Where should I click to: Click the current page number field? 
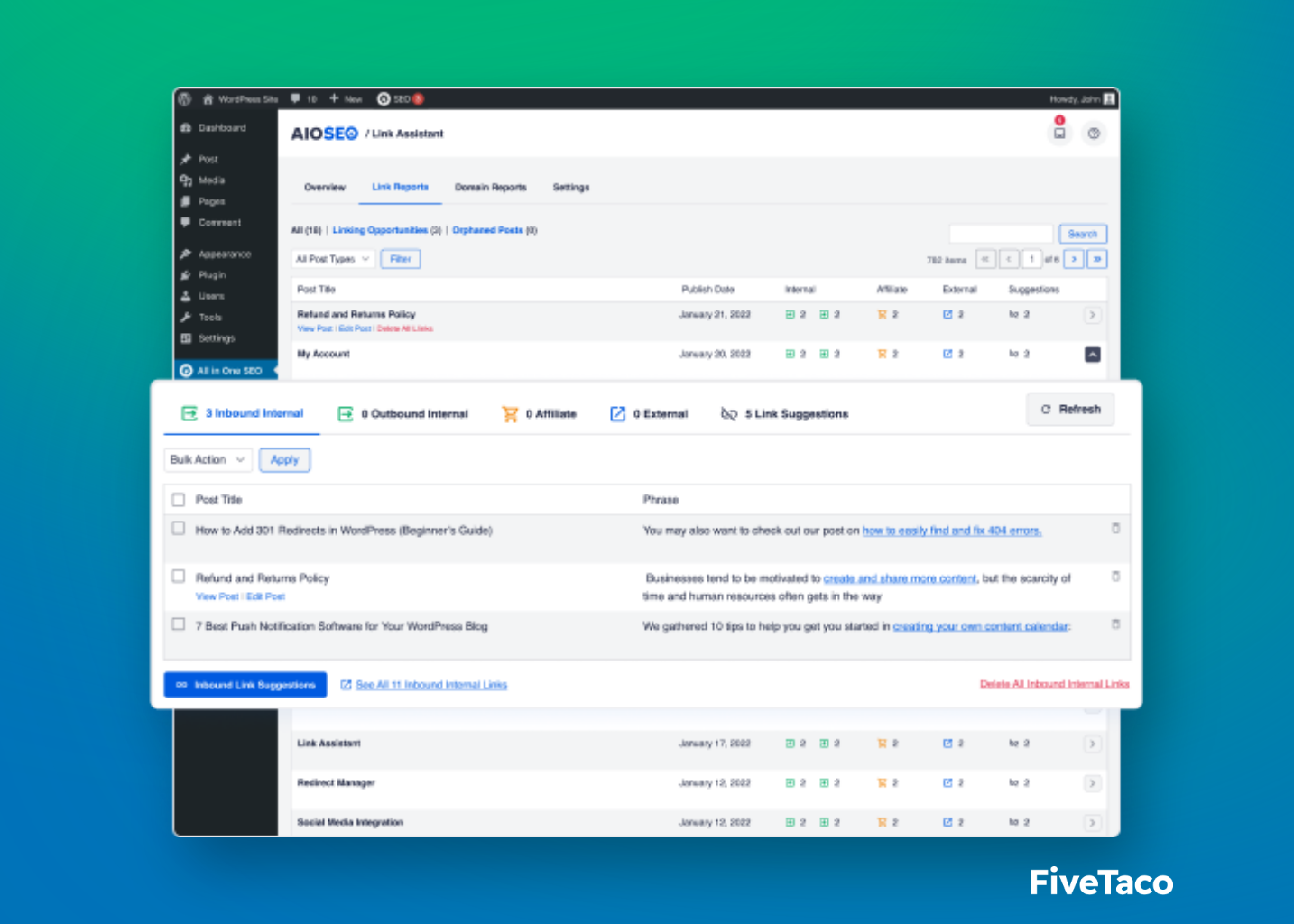coord(1031,259)
